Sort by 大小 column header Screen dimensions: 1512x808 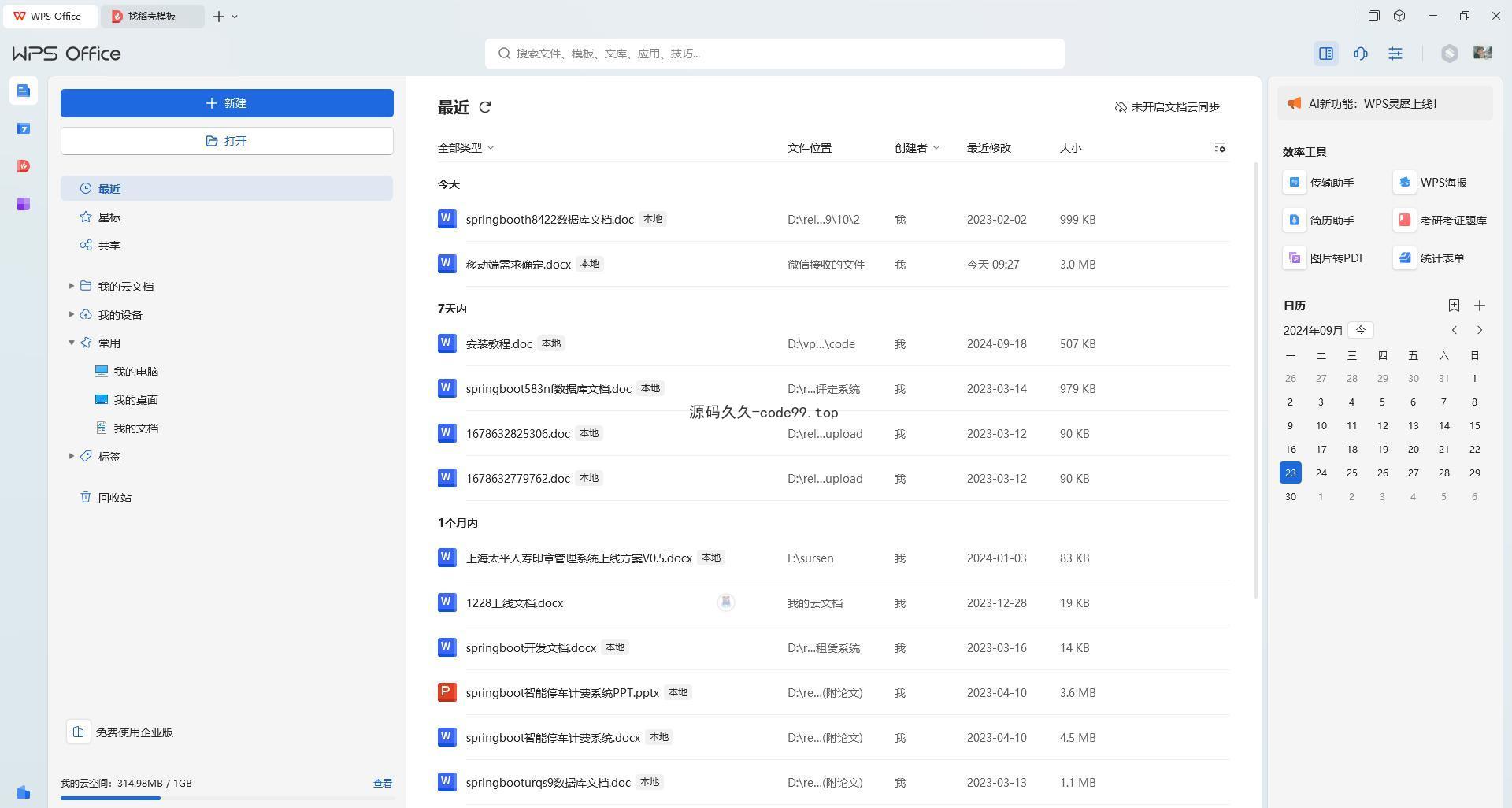coord(1071,148)
